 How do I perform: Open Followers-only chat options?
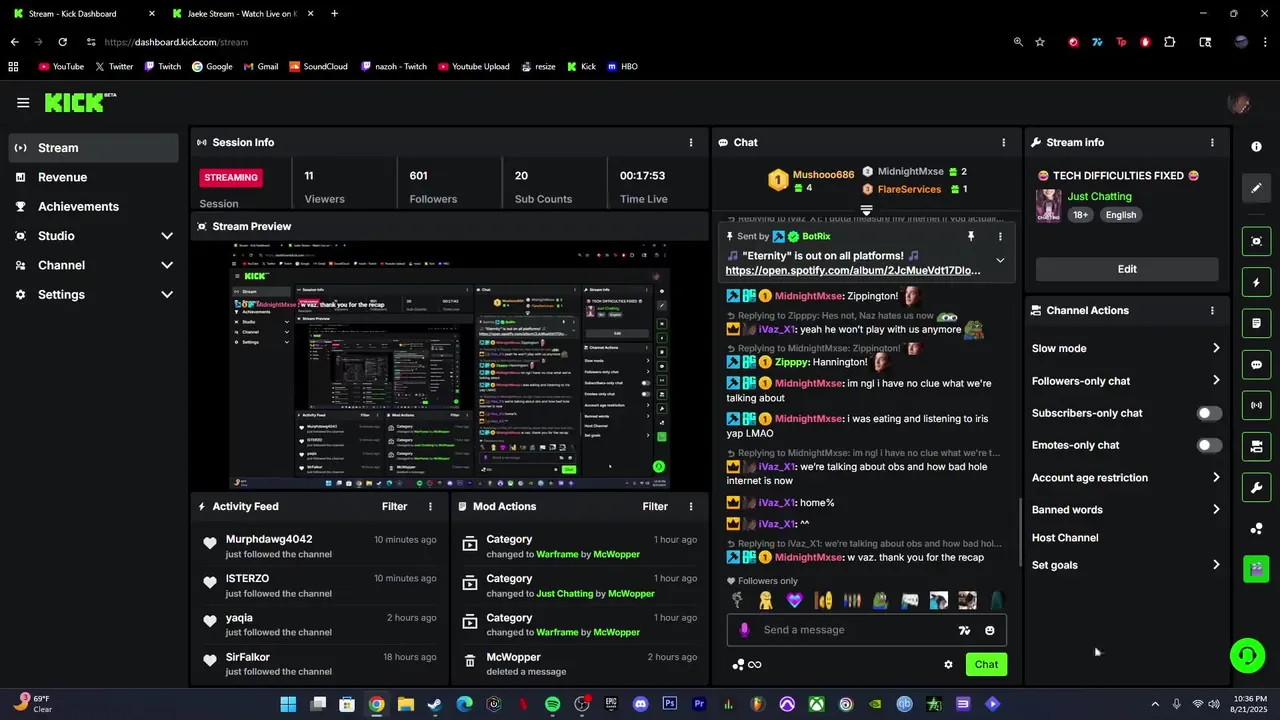click(x=1127, y=381)
